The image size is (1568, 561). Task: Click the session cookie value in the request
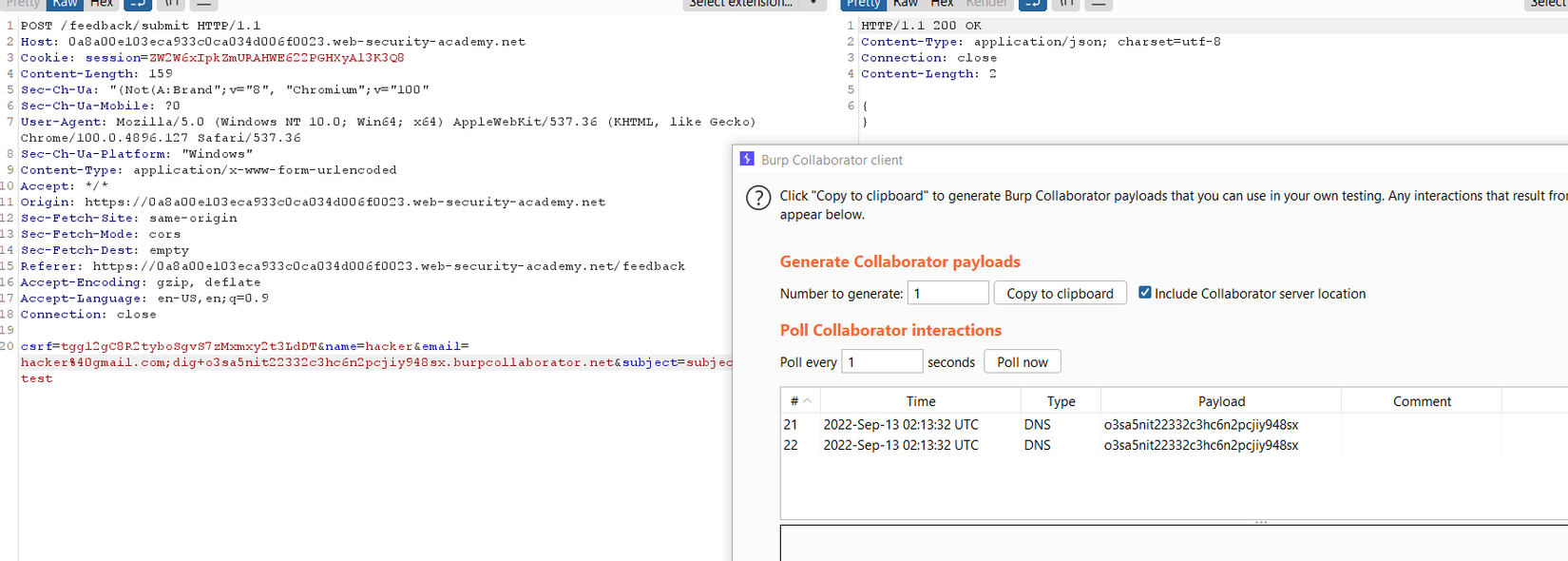point(277,58)
